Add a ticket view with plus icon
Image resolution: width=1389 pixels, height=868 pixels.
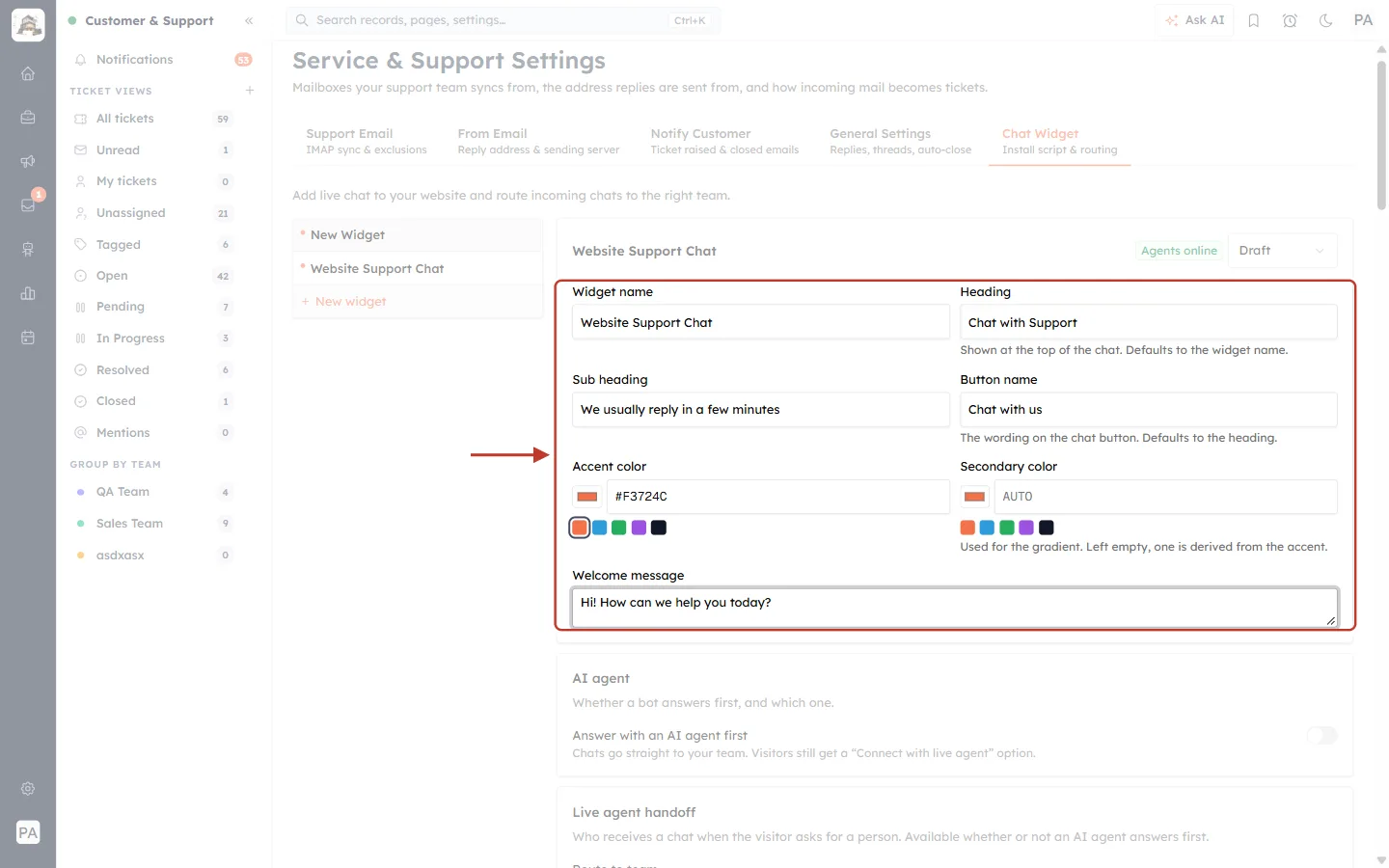point(250,91)
